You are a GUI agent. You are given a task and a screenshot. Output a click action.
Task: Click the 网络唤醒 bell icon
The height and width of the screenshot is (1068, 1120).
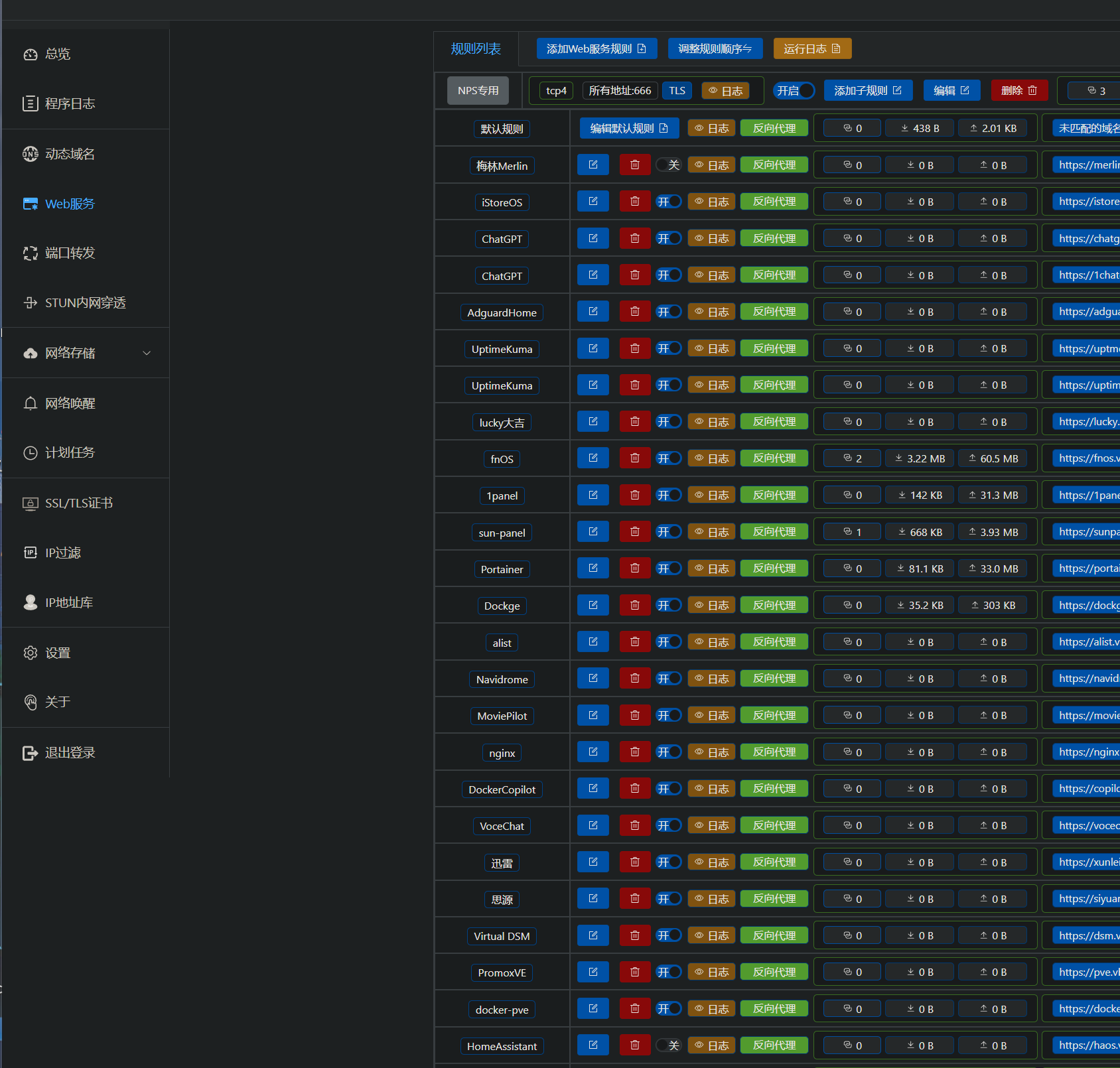(x=31, y=403)
